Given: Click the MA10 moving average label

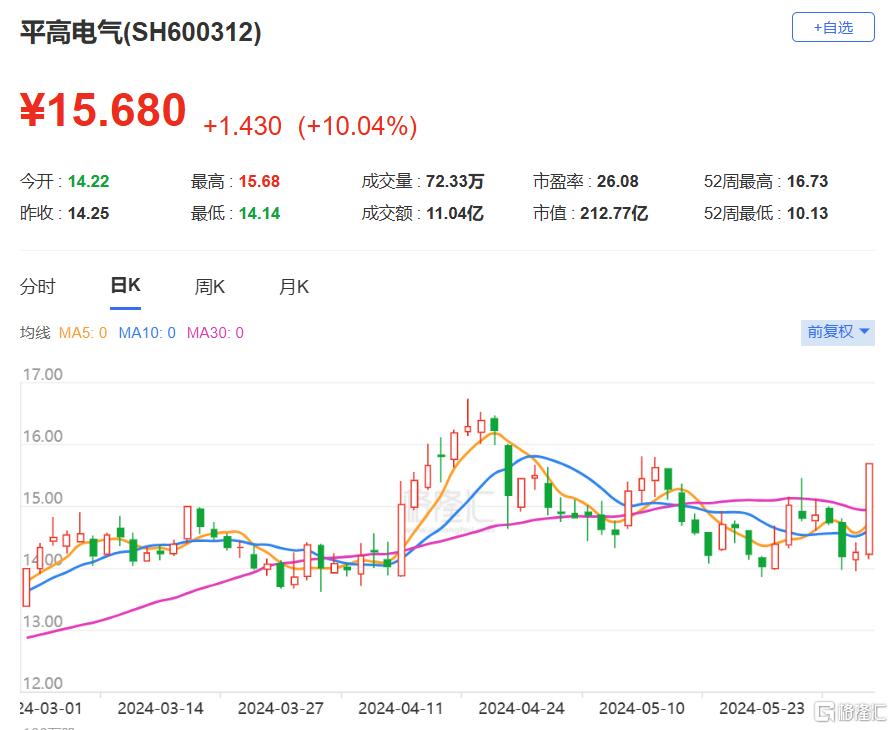Looking at the screenshot, I should pos(147,333).
